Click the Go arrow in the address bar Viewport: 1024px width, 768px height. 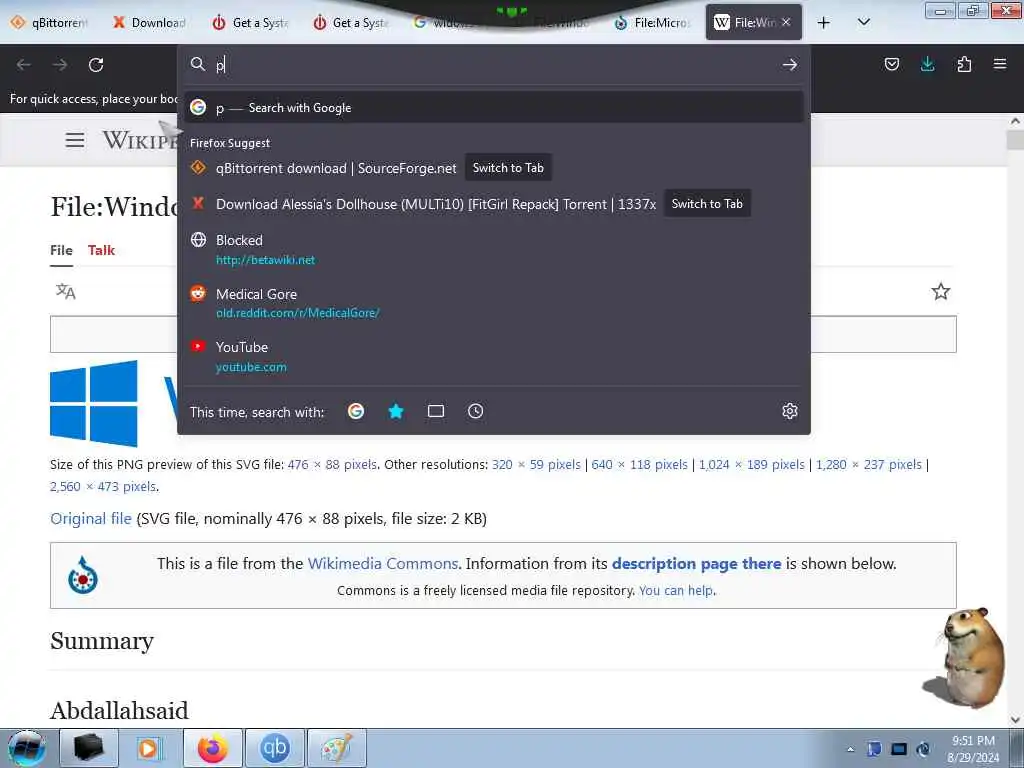coord(790,65)
